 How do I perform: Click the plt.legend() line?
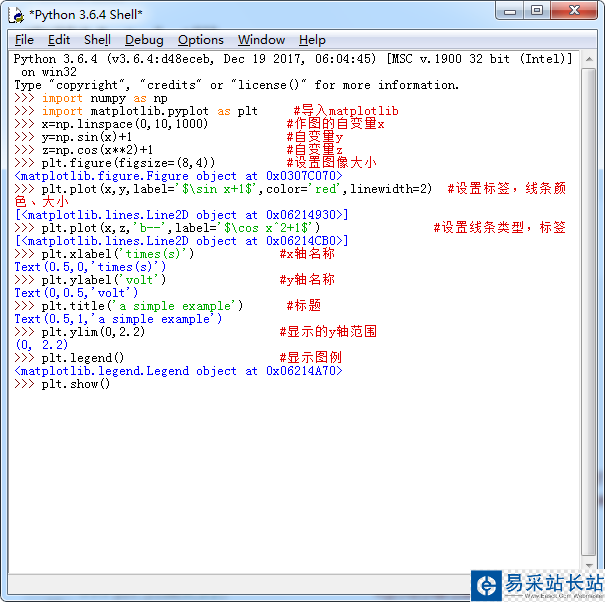point(83,358)
